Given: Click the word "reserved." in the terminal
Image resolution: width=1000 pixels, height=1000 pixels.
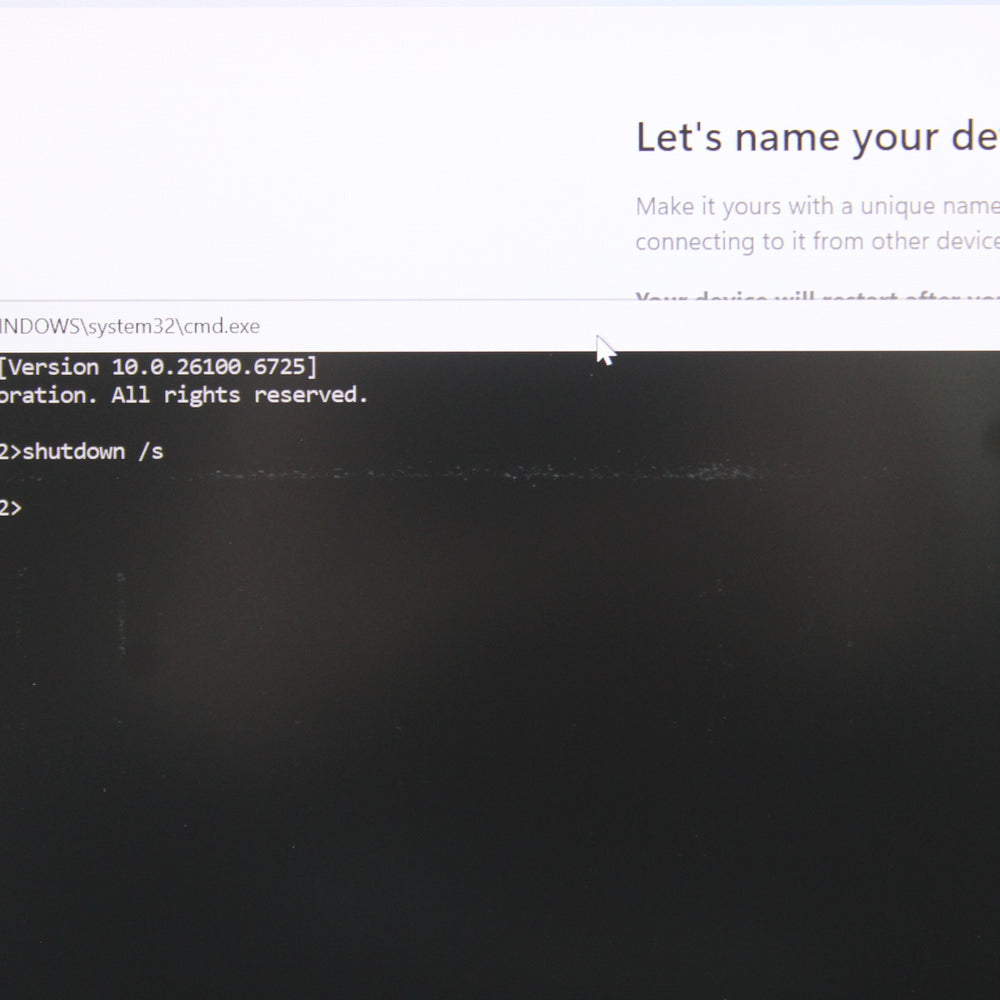Looking at the screenshot, I should click(311, 395).
